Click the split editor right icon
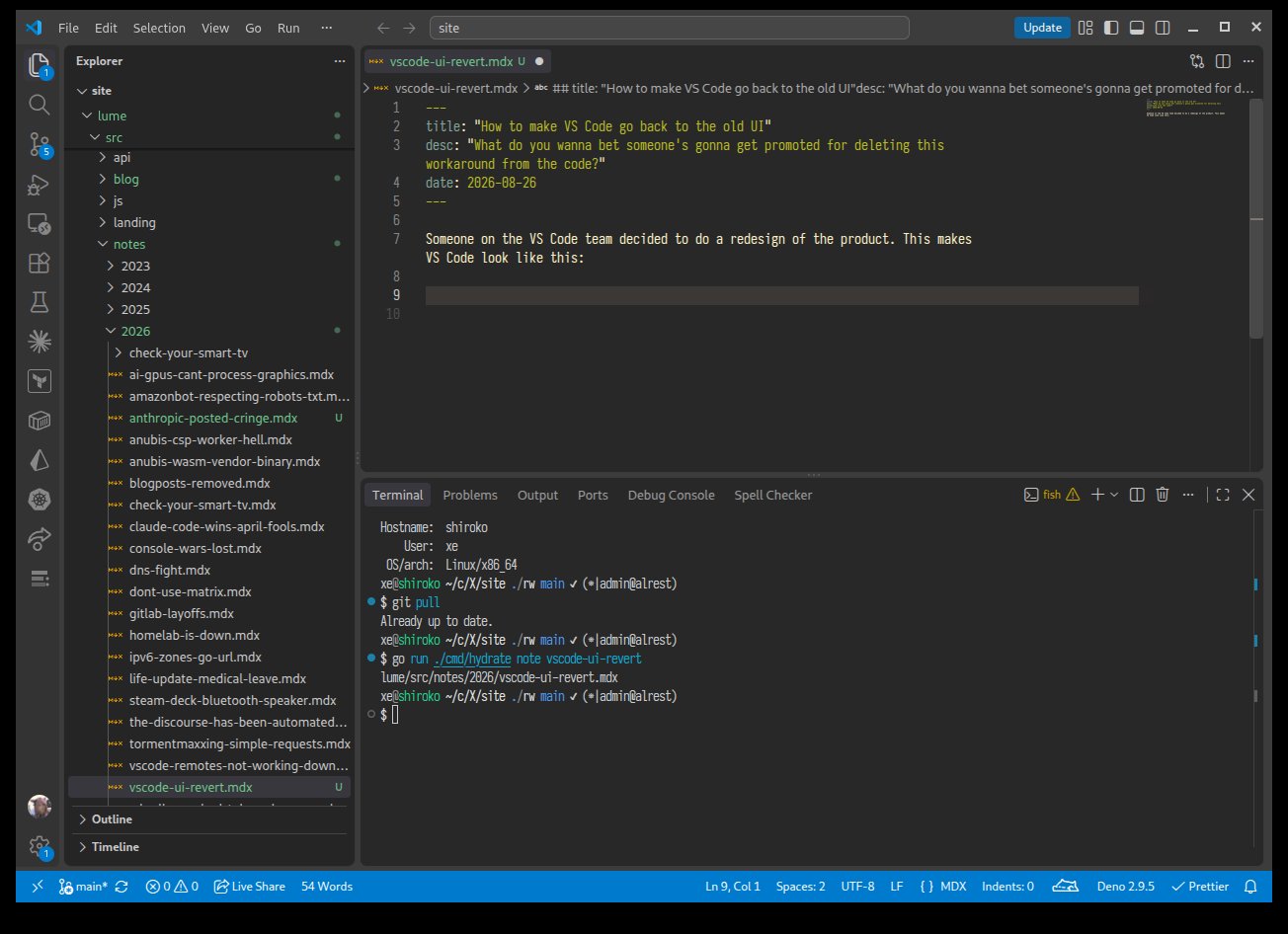 click(1223, 61)
